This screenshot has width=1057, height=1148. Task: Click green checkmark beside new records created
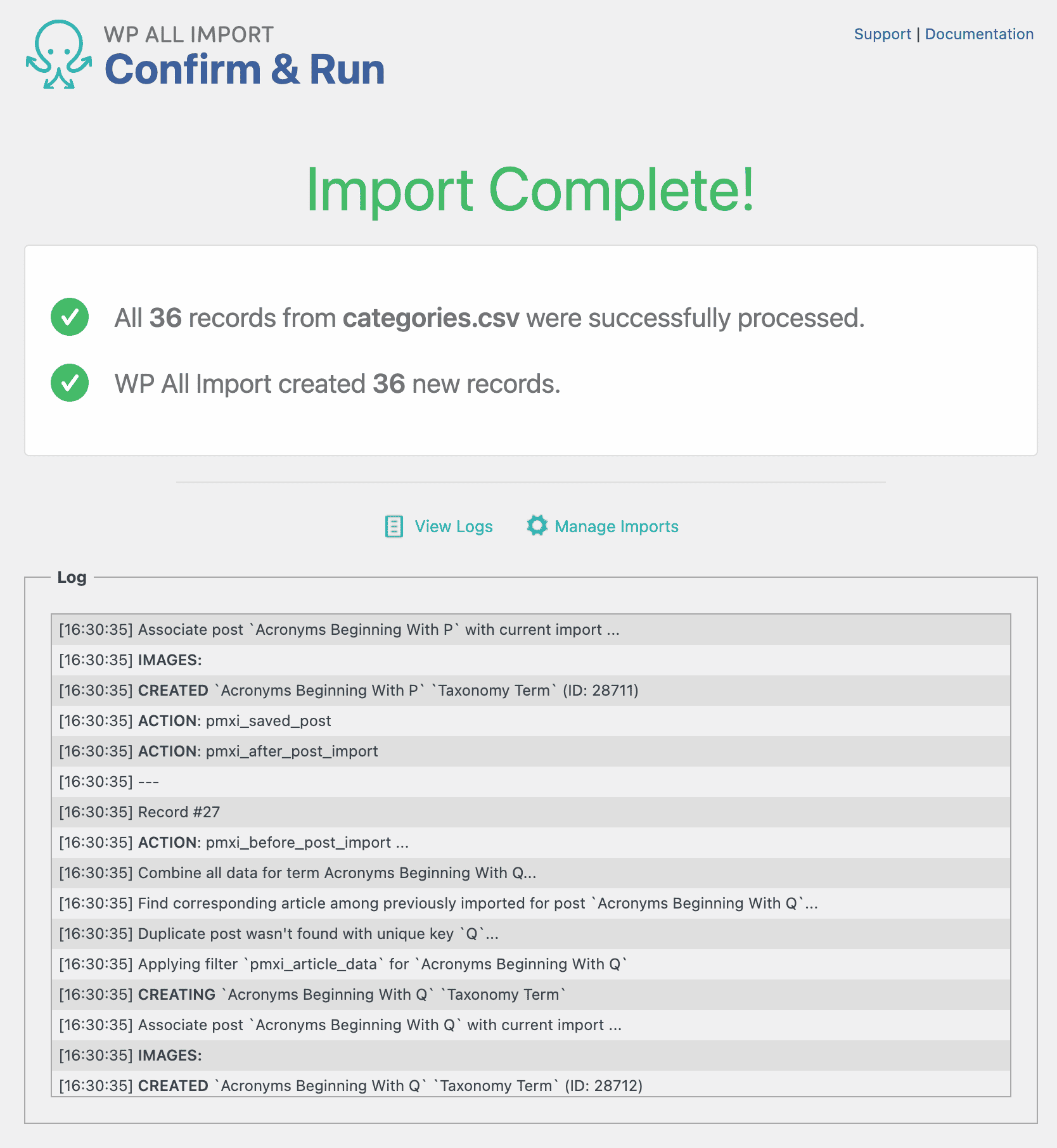[70, 383]
